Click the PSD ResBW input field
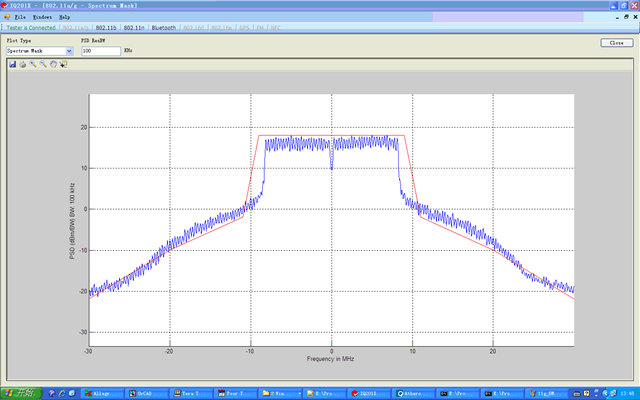The height and width of the screenshot is (400, 640). 100,50
